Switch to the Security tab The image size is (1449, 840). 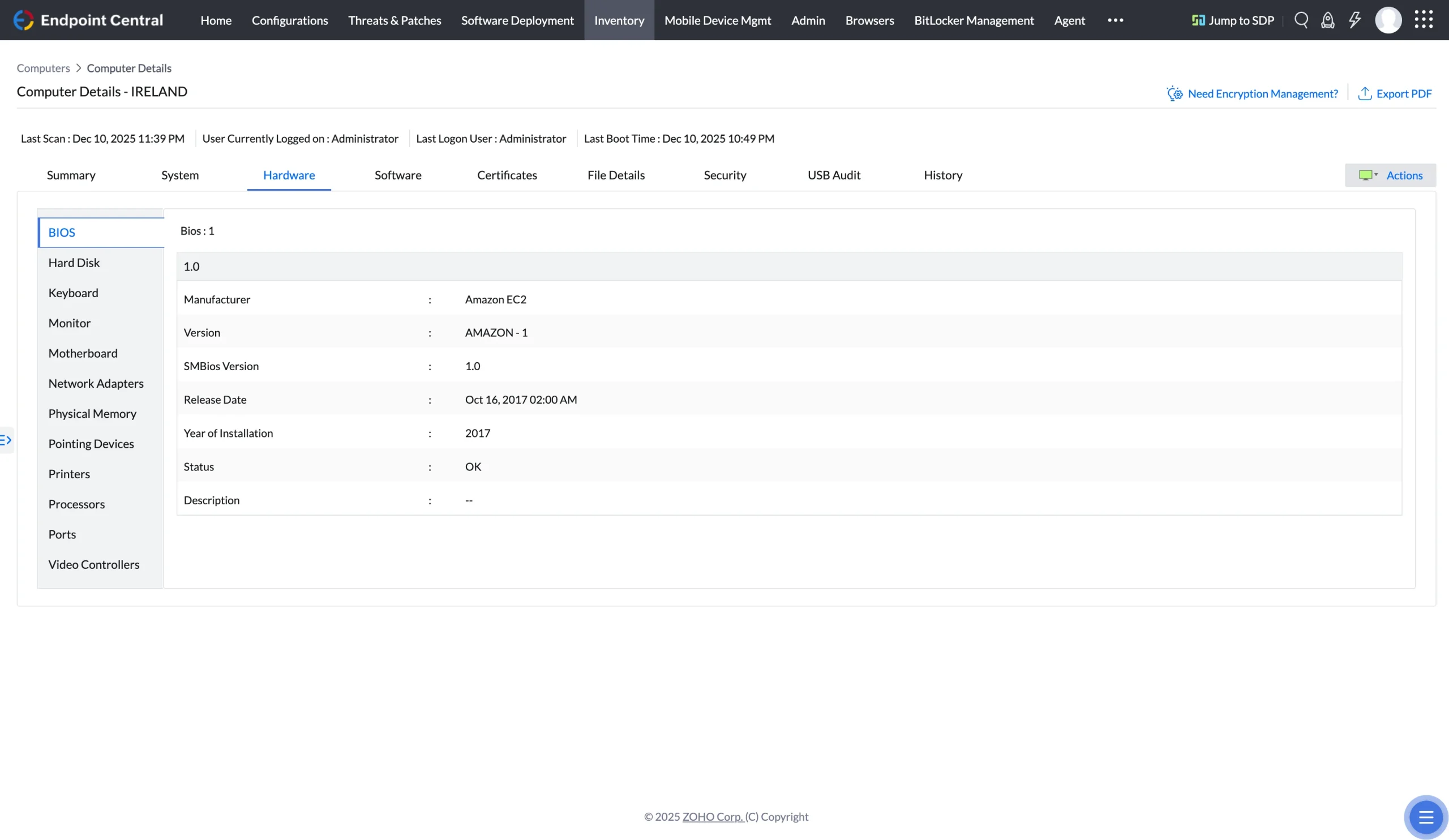point(725,175)
